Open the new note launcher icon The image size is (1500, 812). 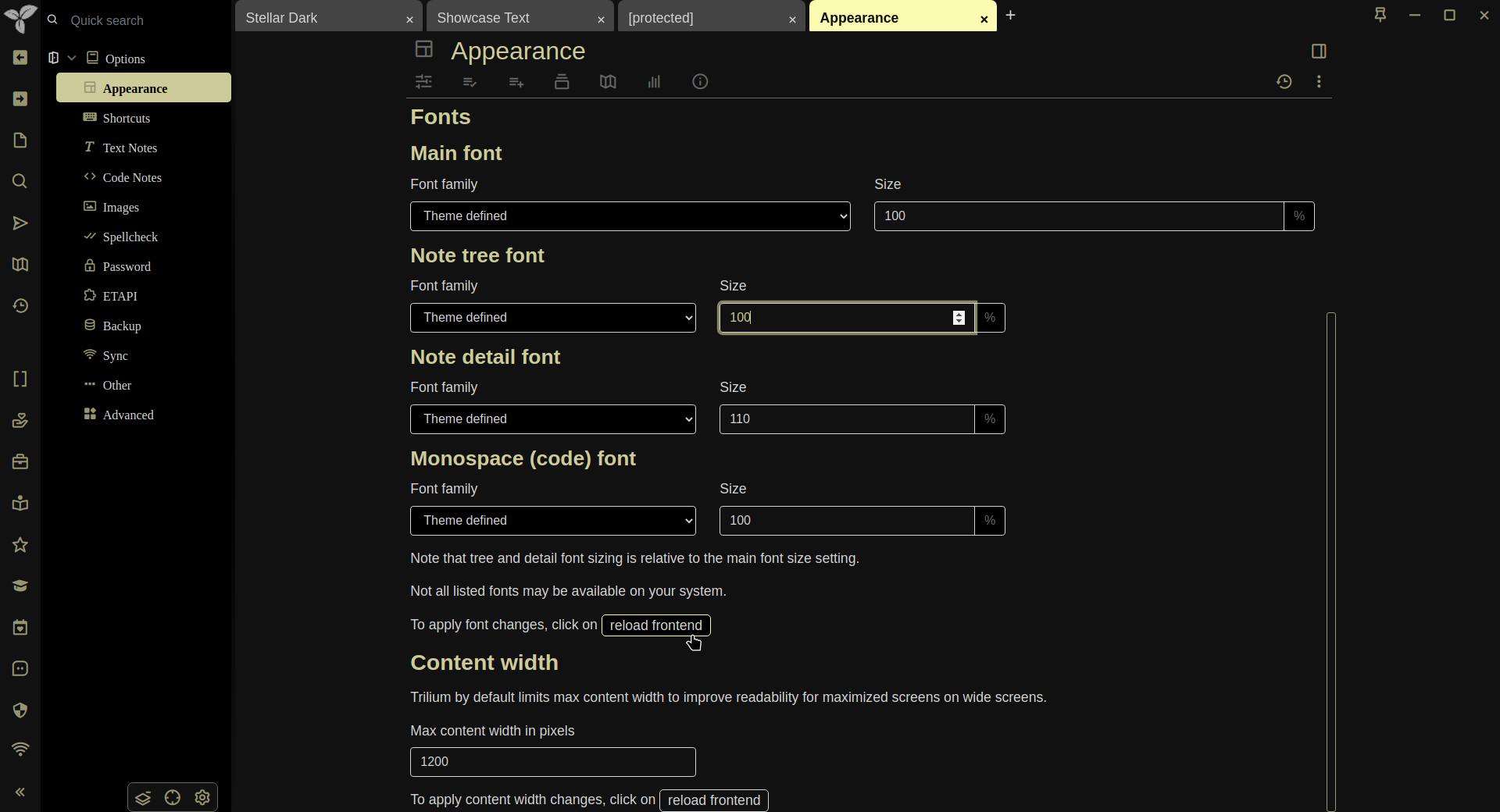pos(20,141)
